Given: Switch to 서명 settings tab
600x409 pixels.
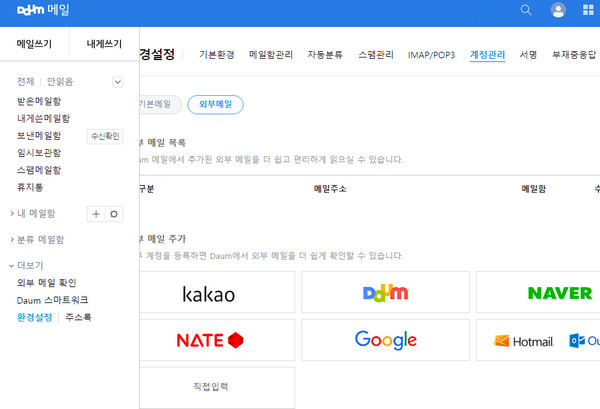Looking at the screenshot, I should (528, 55).
